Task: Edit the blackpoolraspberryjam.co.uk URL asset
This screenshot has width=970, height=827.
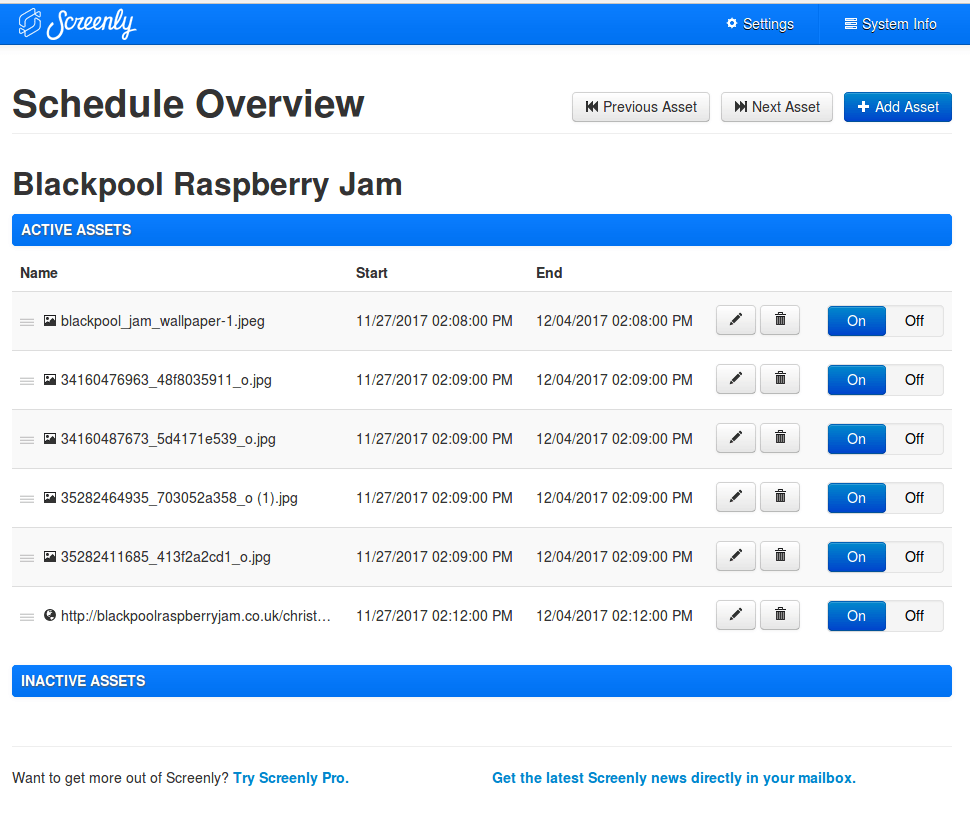Action: click(x=735, y=615)
